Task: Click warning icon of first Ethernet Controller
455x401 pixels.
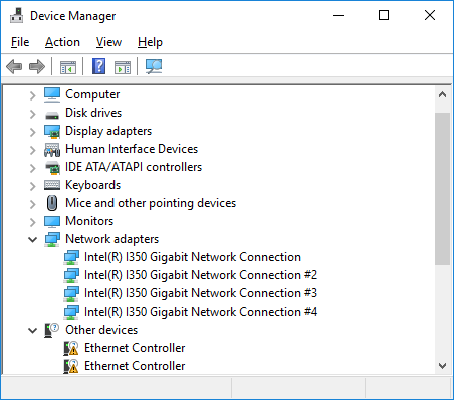Action: [71, 348]
